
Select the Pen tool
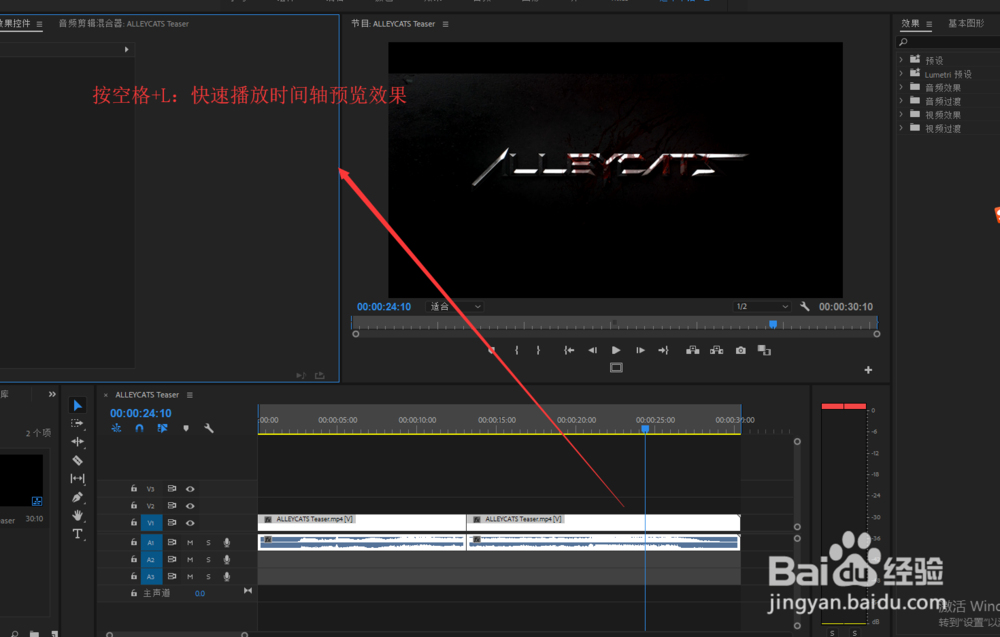pos(77,497)
